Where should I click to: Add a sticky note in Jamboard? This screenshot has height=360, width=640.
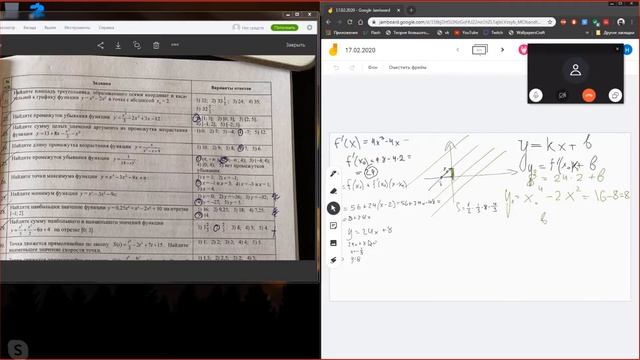tap(333, 226)
